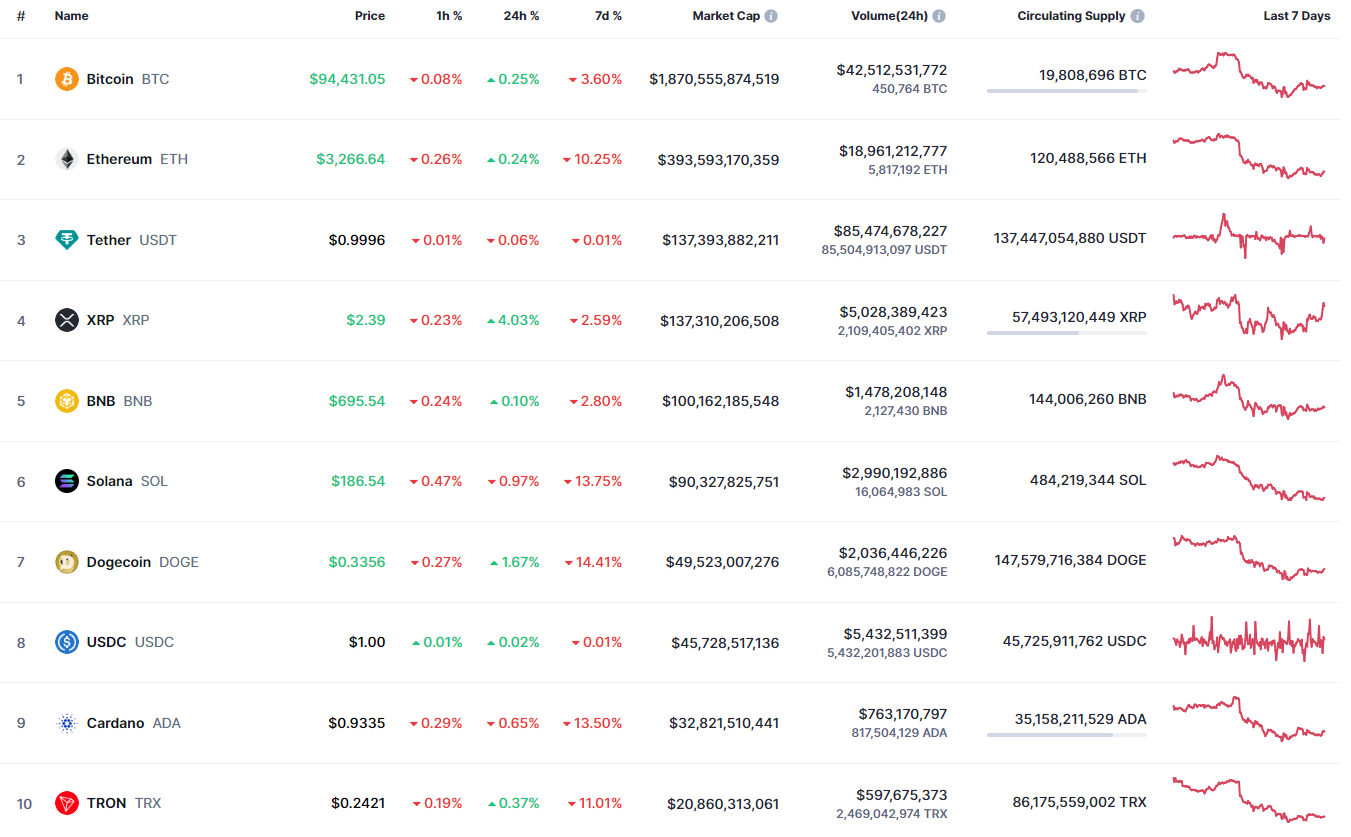Sort coins by Name column header
The width and height of the screenshot is (1351, 837).
71,16
